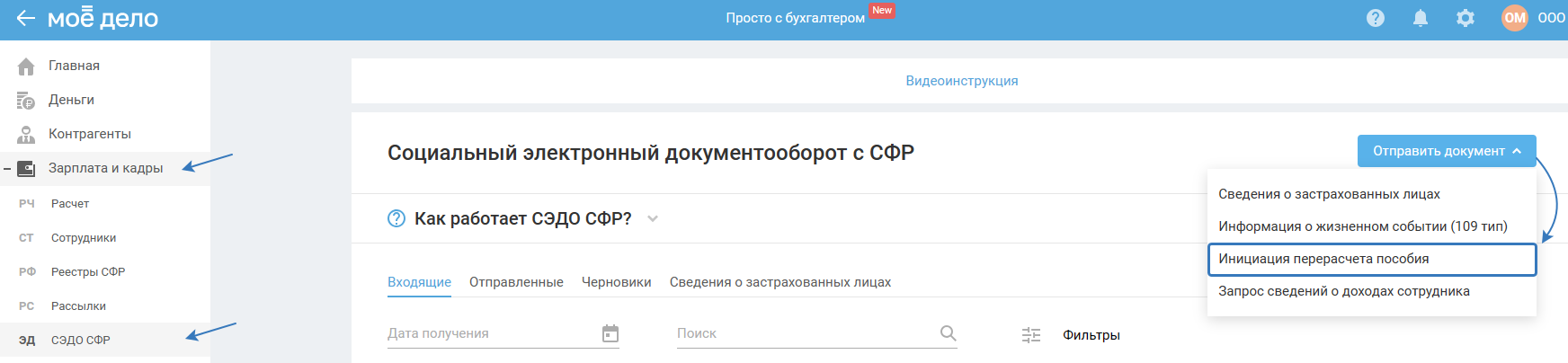The image size is (1568, 363).
Task: Open the Контрагенты section
Action: coord(90,134)
